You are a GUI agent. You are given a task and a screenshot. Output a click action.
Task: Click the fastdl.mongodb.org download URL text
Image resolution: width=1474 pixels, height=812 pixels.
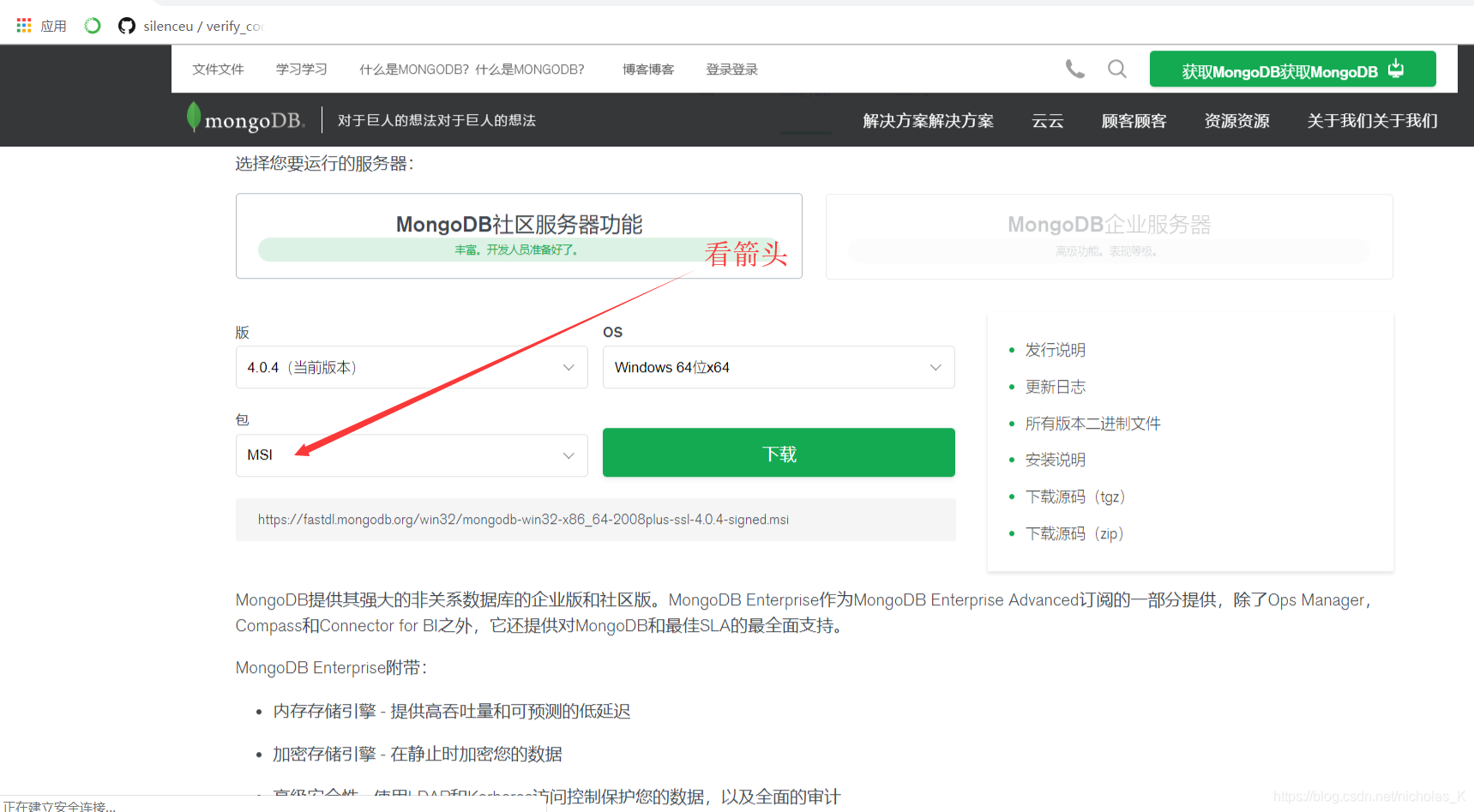coord(523,520)
